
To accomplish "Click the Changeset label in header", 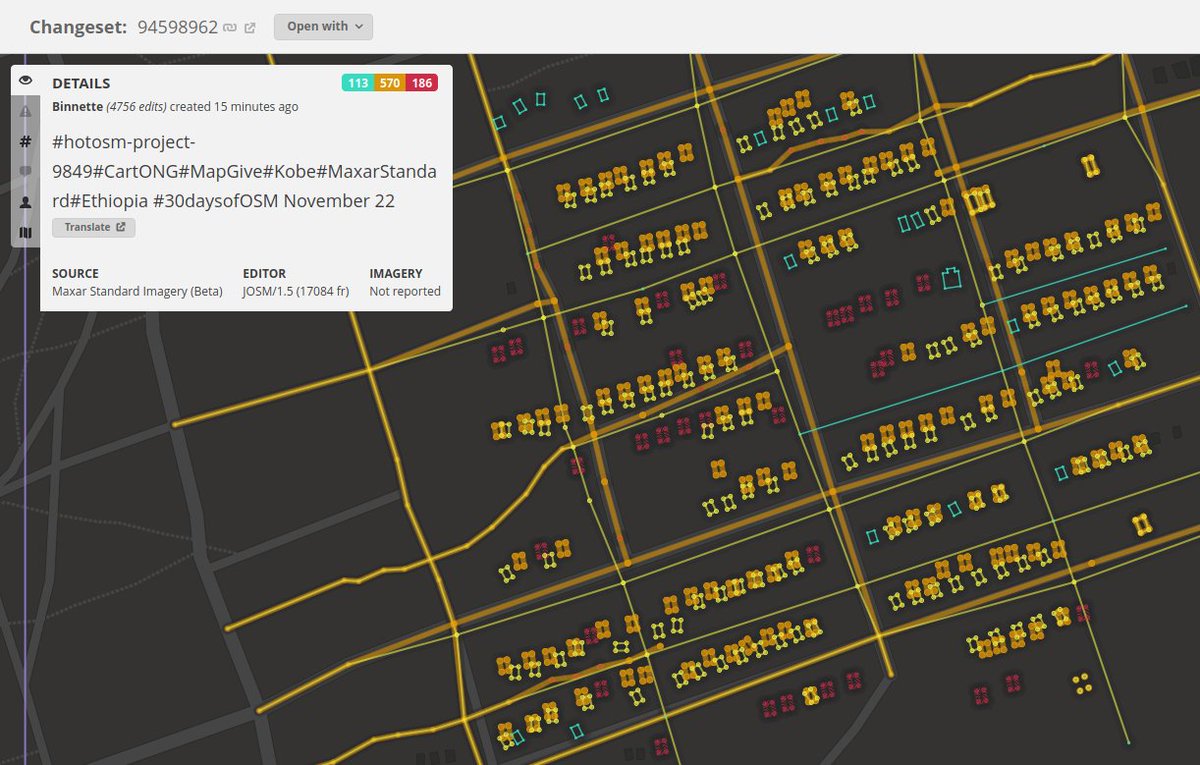I will pyautogui.click(x=78, y=27).
